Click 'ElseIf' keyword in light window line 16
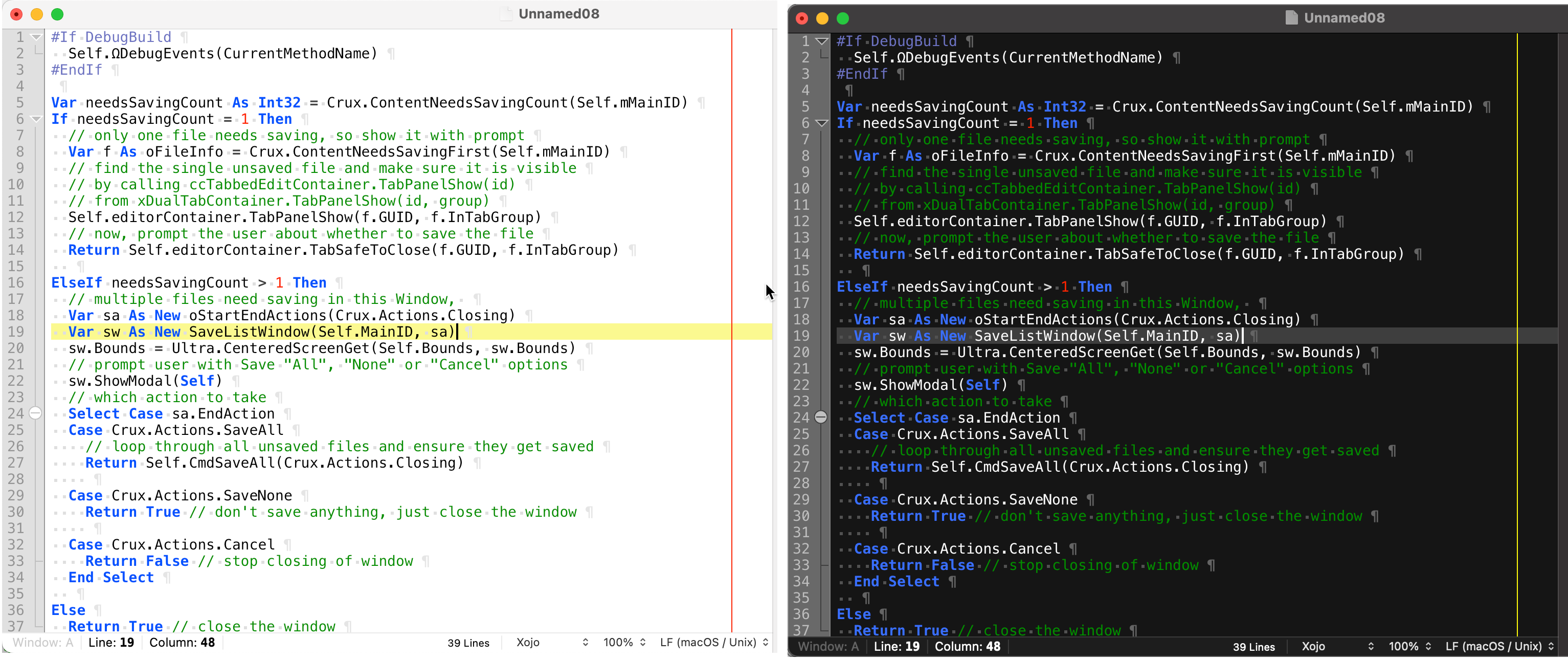 [x=77, y=282]
